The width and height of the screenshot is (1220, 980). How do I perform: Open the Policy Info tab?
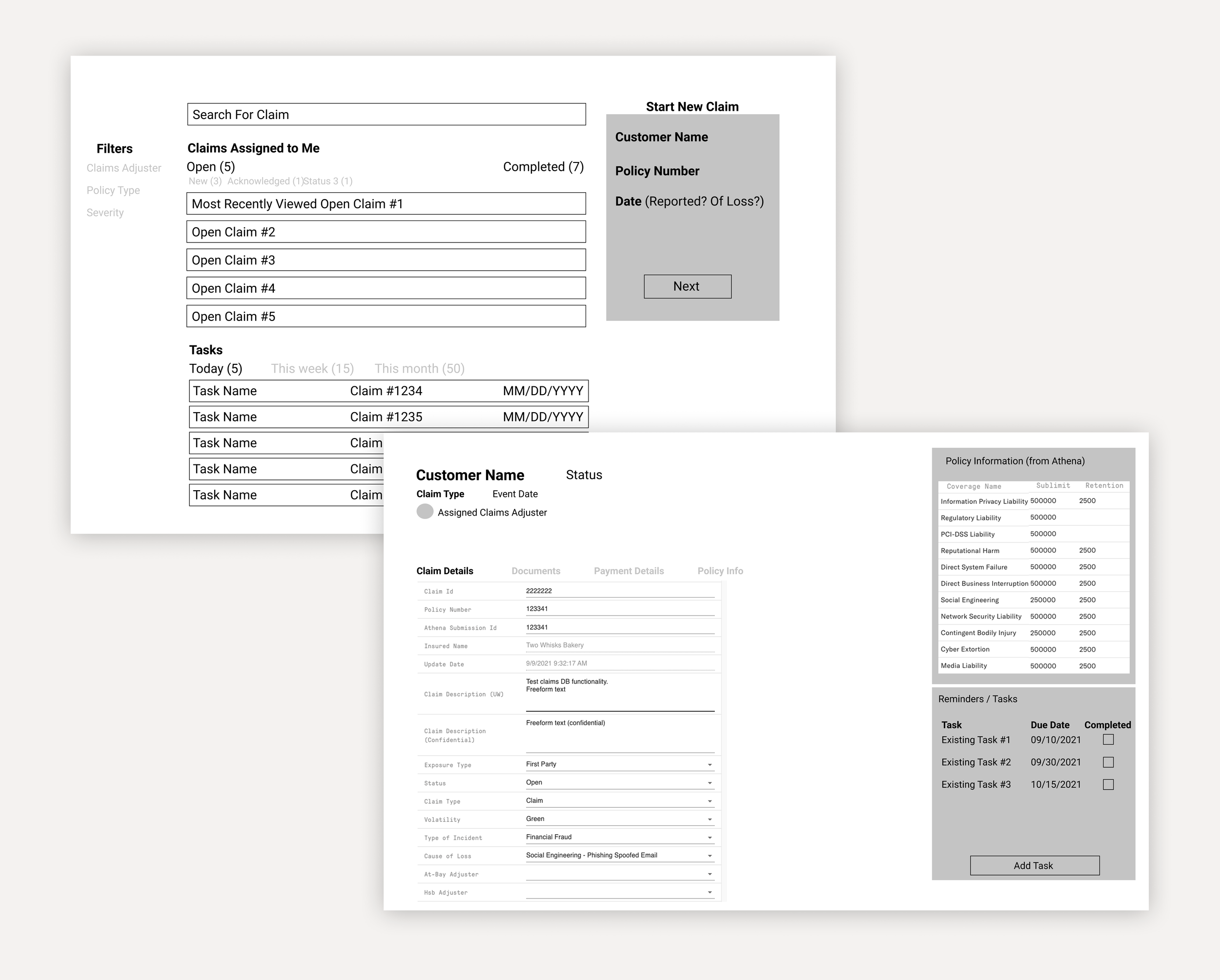(720, 571)
